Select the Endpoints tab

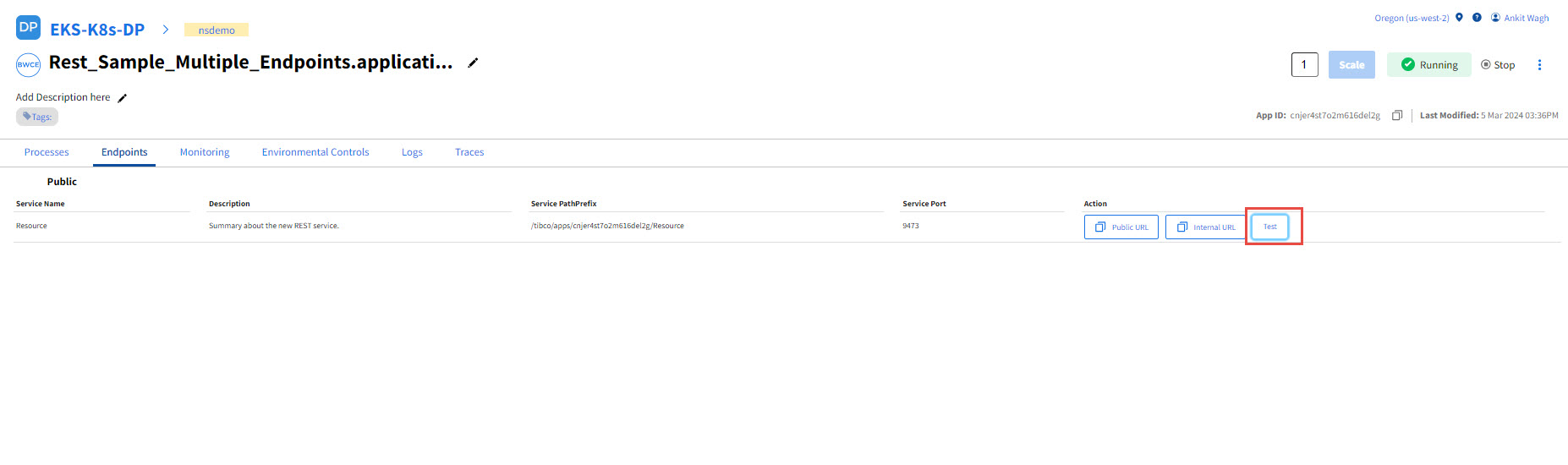(x=124, y=152)
